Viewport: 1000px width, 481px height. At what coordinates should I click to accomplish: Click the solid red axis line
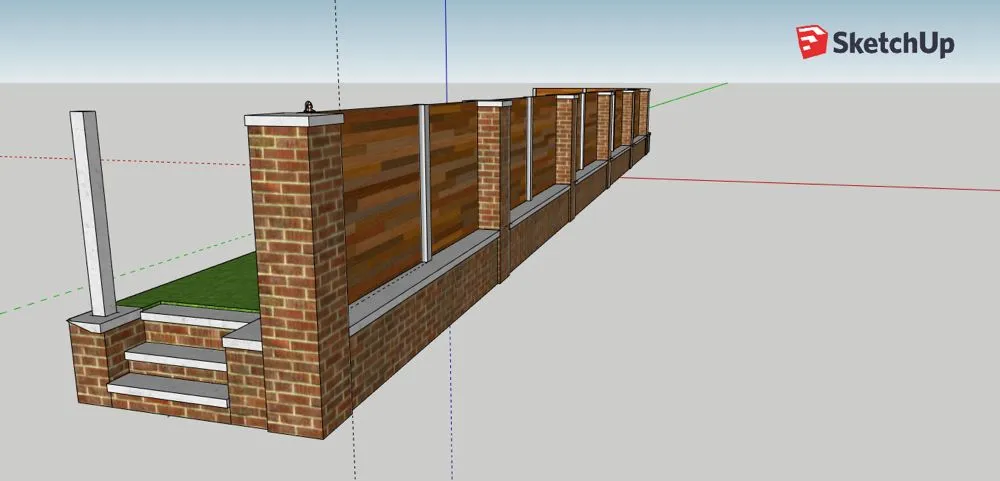click(800, 184)
